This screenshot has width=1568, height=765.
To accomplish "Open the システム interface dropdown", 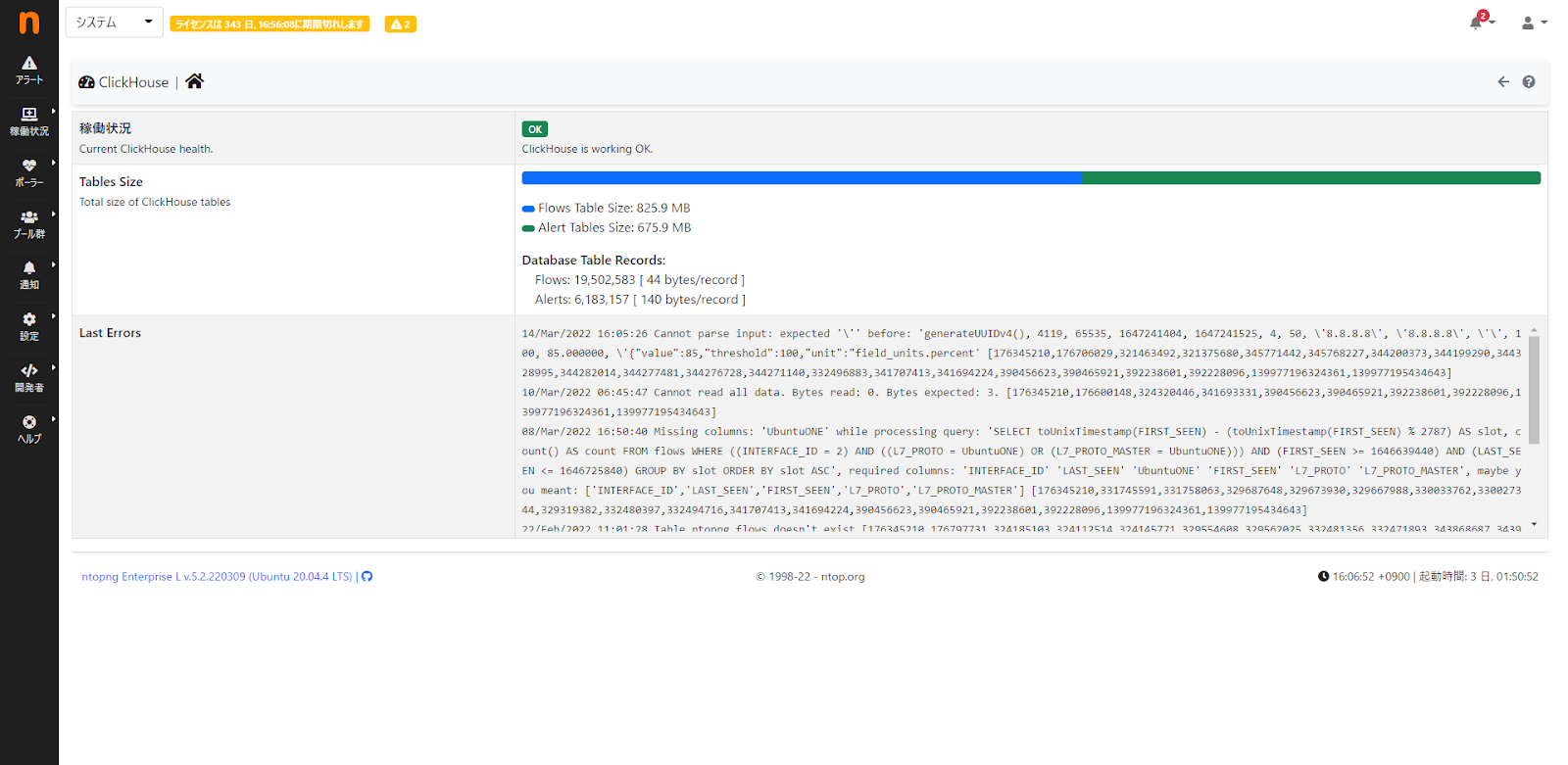I will [x=115, y=23].
